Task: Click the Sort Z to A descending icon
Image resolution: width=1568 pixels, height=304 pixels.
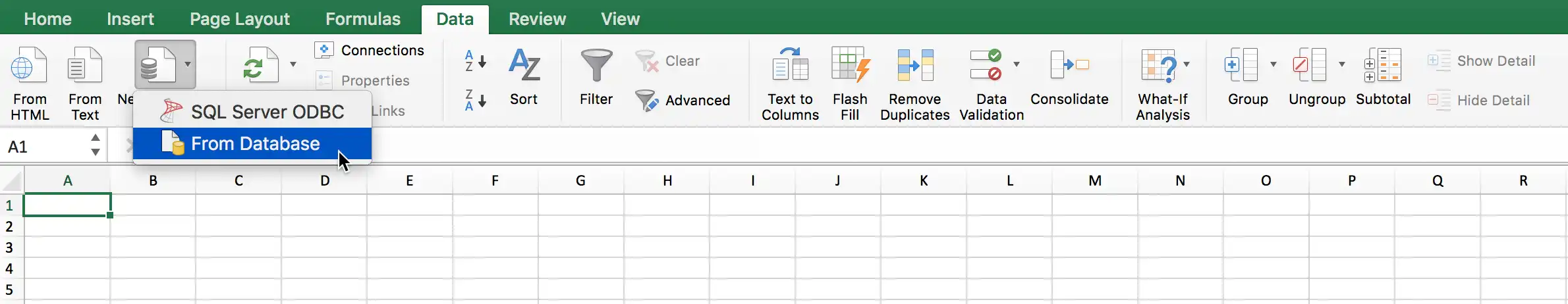Action: point(475,100)
